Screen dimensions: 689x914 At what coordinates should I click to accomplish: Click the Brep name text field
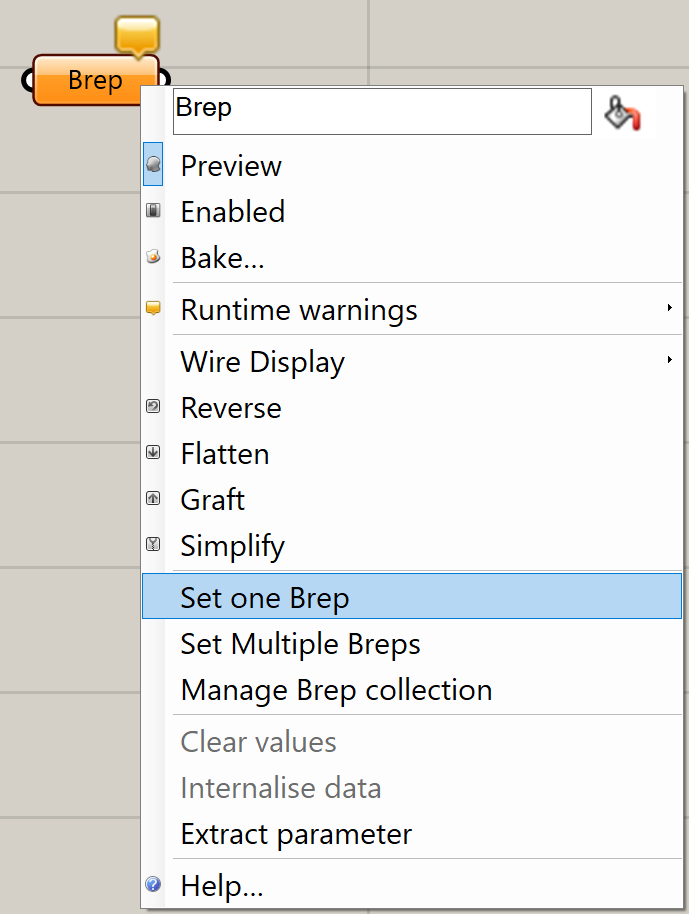point(382,110)
